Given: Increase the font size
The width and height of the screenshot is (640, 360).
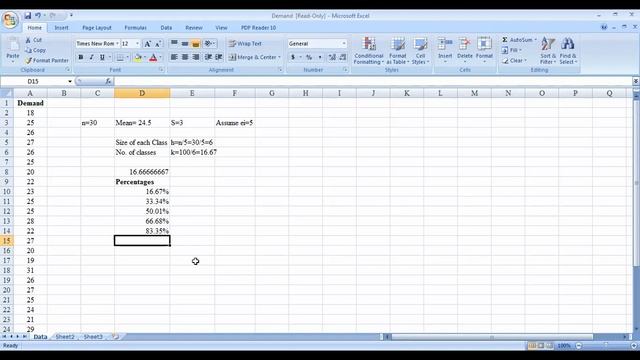Looking at the screenshot, I should coord(147,44).
